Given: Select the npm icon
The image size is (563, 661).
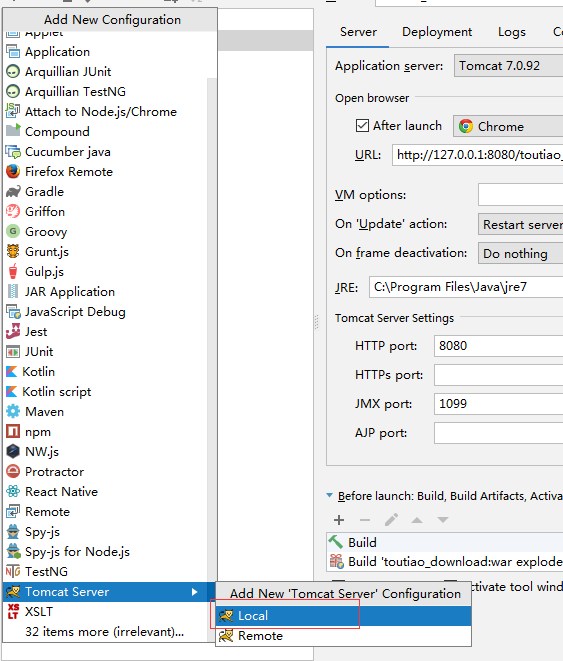Looking at the screenshot, I should coord(13,432).
